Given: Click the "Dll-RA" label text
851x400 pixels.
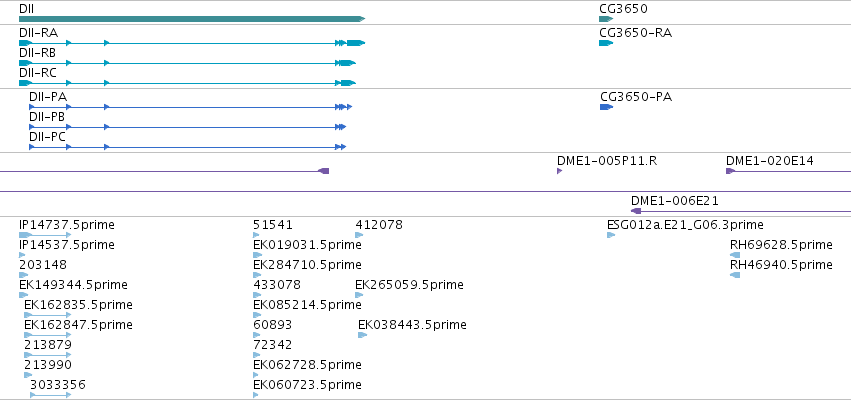Looking at the screenshot, I should [x=38, y=33].
